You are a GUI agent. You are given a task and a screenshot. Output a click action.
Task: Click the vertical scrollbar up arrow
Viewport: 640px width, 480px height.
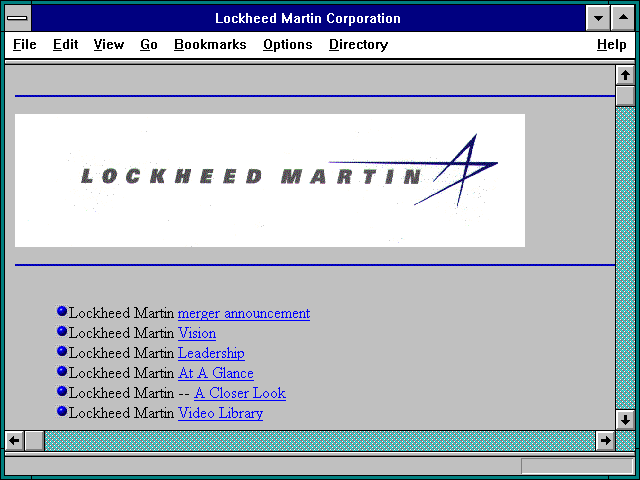click(x=625, y=76)
